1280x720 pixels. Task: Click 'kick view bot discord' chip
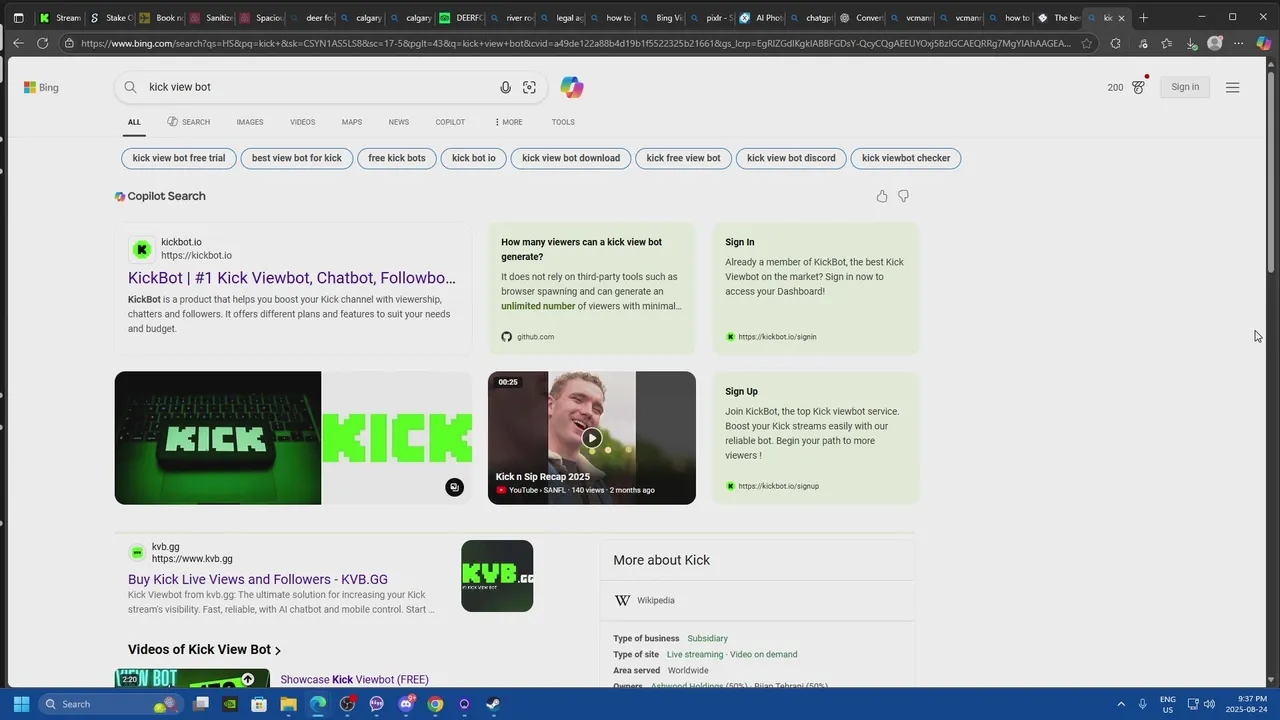coord(791,158)
